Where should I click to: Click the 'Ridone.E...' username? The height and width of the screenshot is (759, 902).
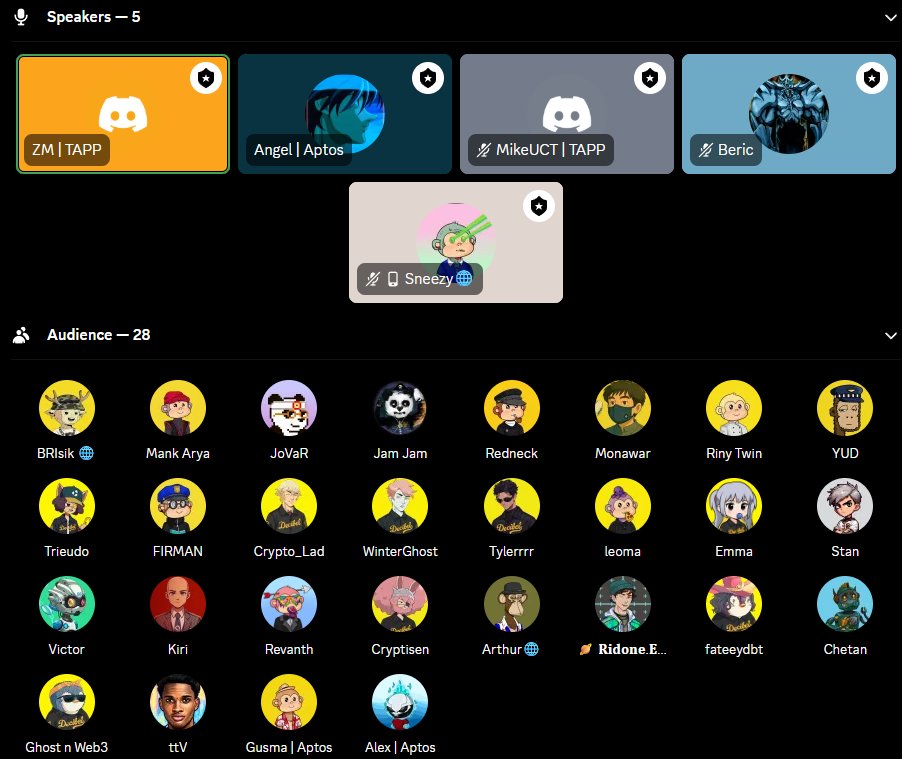632,649
